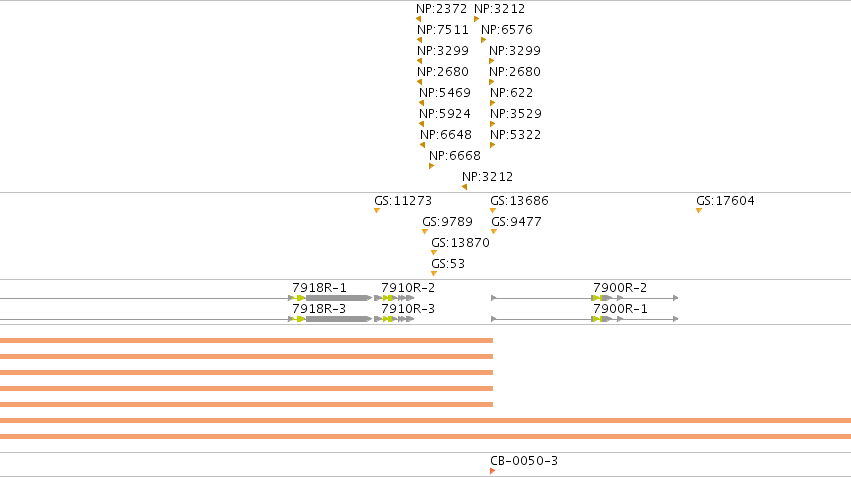Select the 7900R-2 transcript

click(x=585, y=298)
